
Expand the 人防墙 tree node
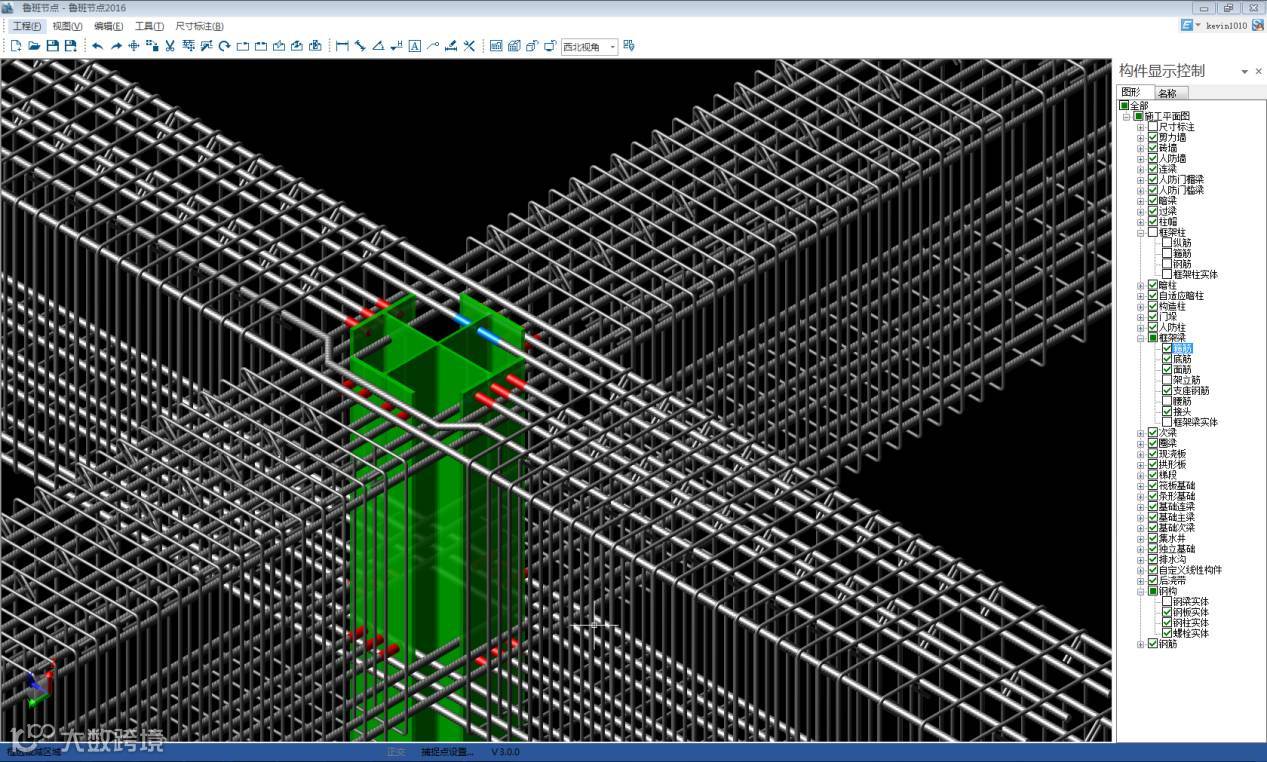1140,158
